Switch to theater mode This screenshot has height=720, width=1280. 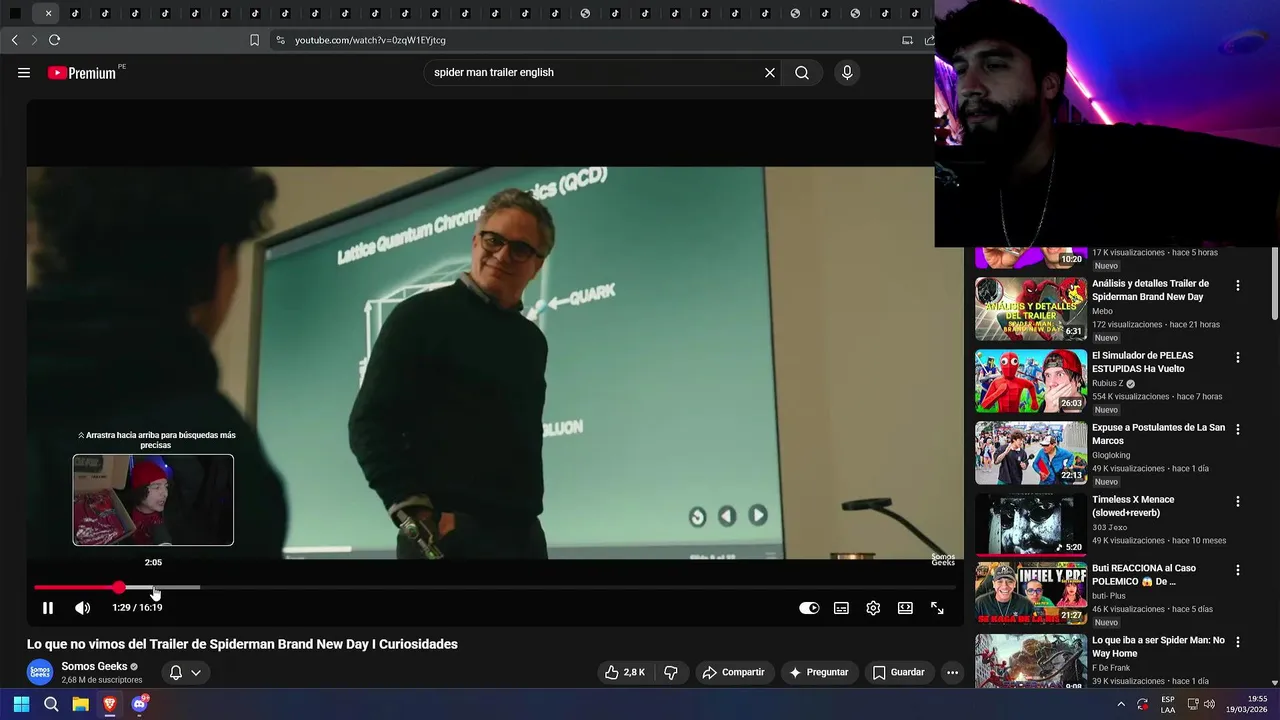coord(905,608)
